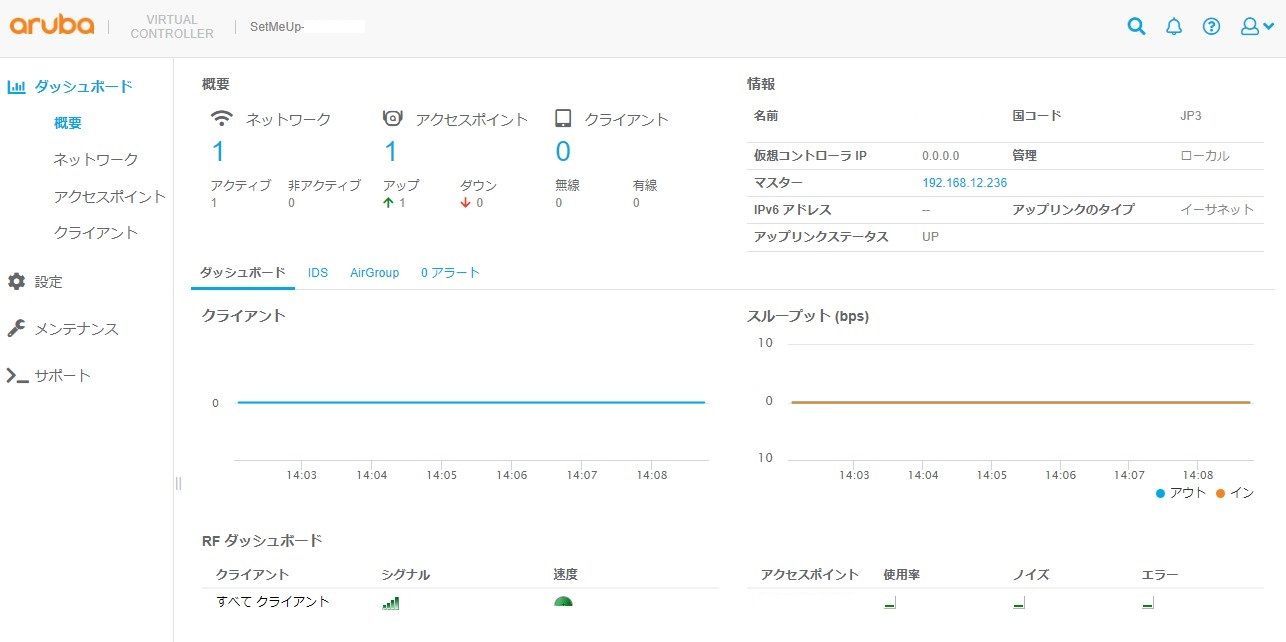The height and width of the screenshot is (642, 1286).
Task: Click the signal strength bars for すべて クライアント
Action: 390,602
